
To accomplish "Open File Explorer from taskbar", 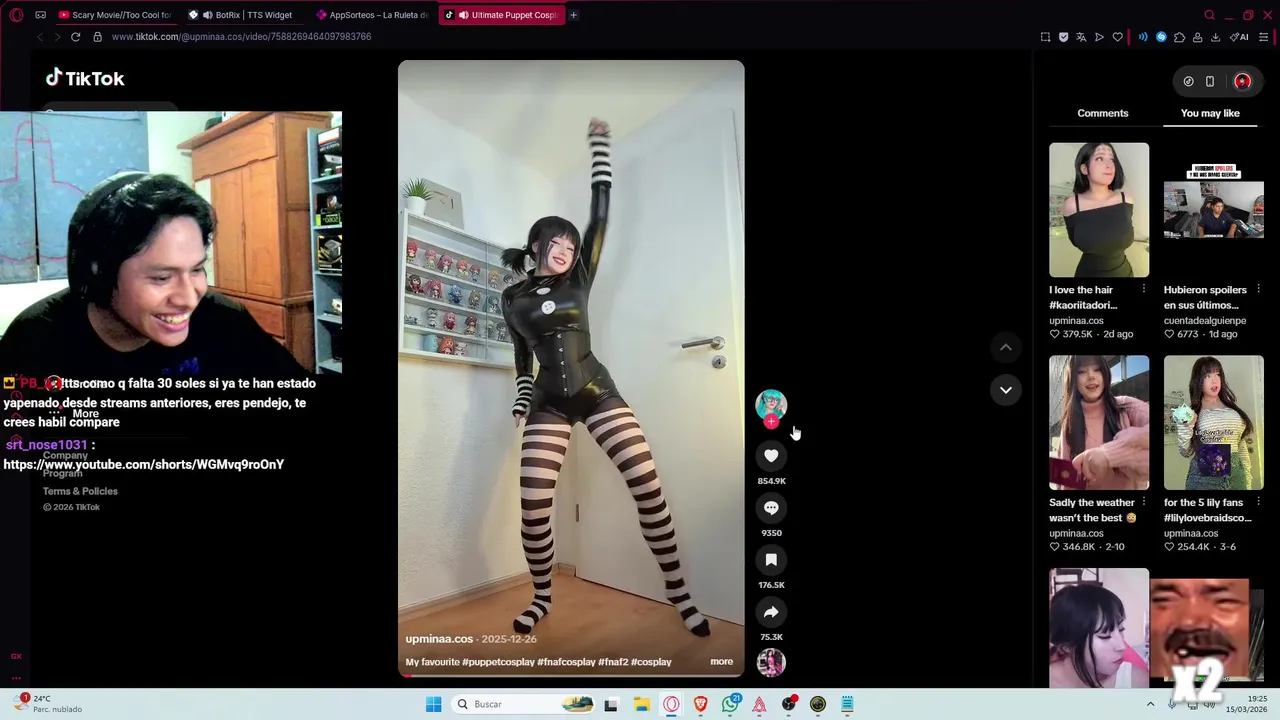I will (x=641, y=704).
